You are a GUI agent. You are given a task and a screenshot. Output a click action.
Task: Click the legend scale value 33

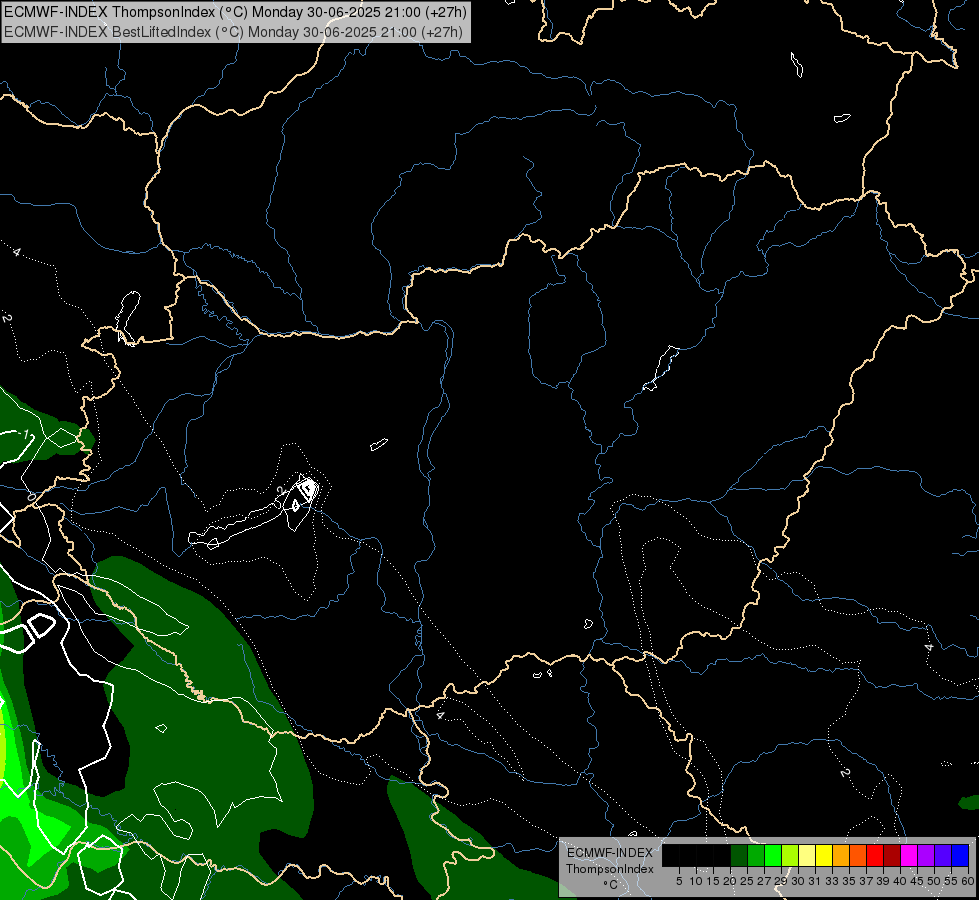(x=832, y=881)
